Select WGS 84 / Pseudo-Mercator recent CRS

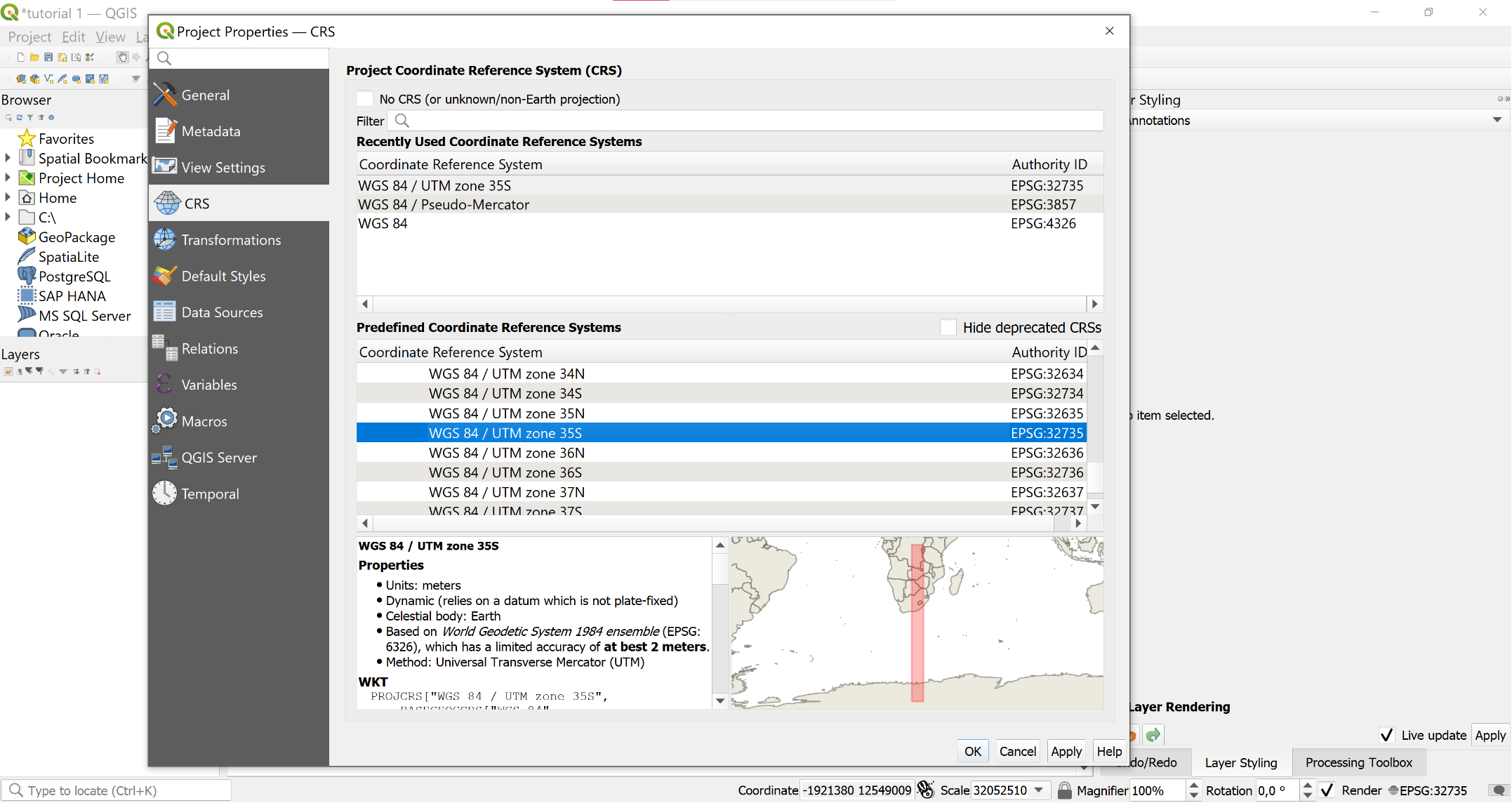(730, 204)
